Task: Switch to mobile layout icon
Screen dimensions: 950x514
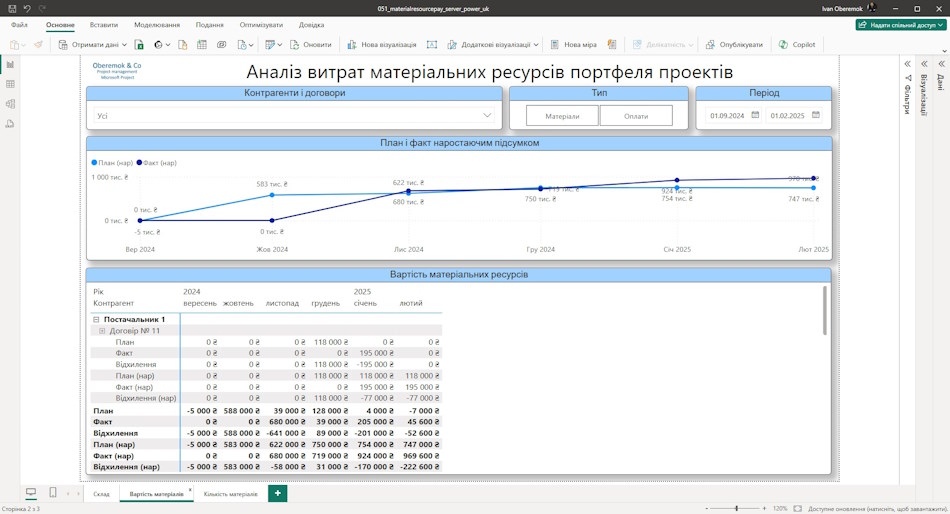Action: (x=53, y=493)
